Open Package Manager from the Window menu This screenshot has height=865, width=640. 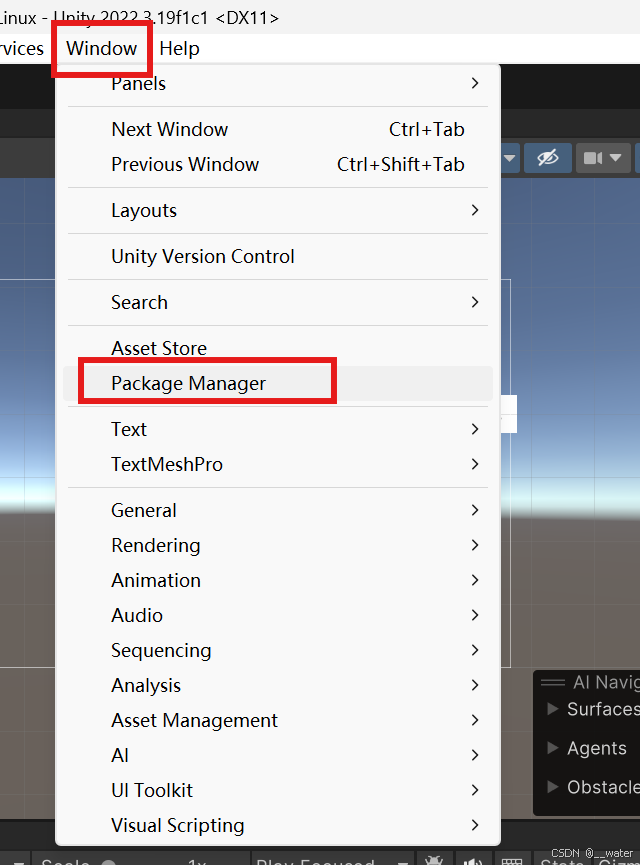278,383
